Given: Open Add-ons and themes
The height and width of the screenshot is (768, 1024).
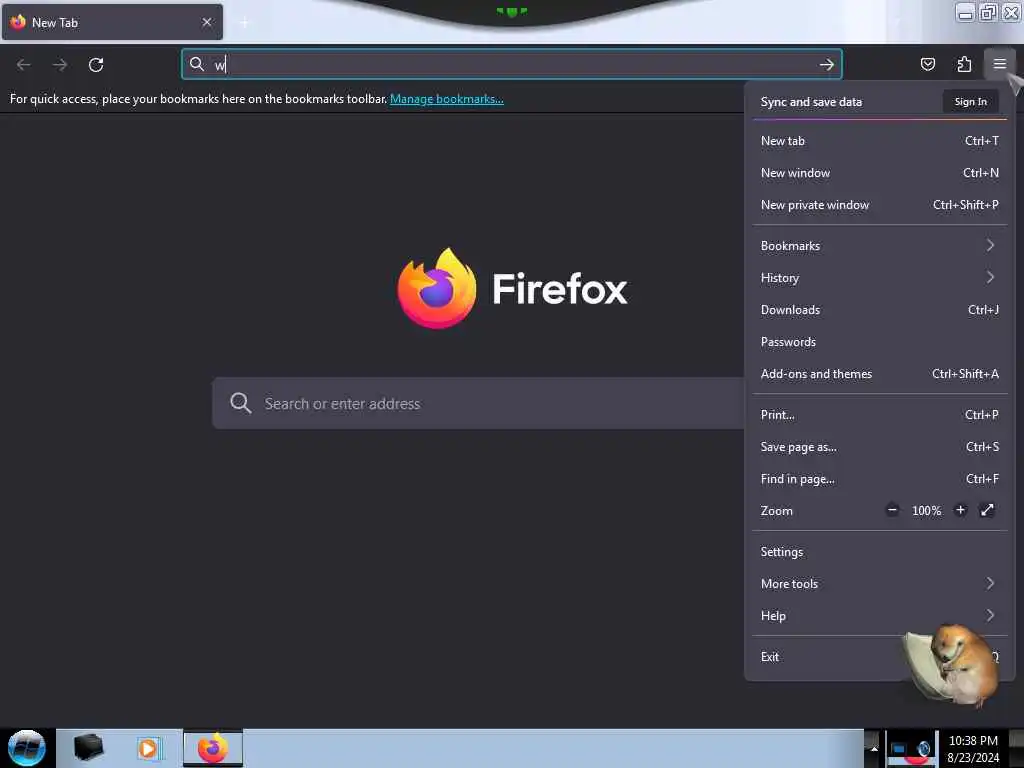Looking at the screenshot, I should [x=880, y=374].
